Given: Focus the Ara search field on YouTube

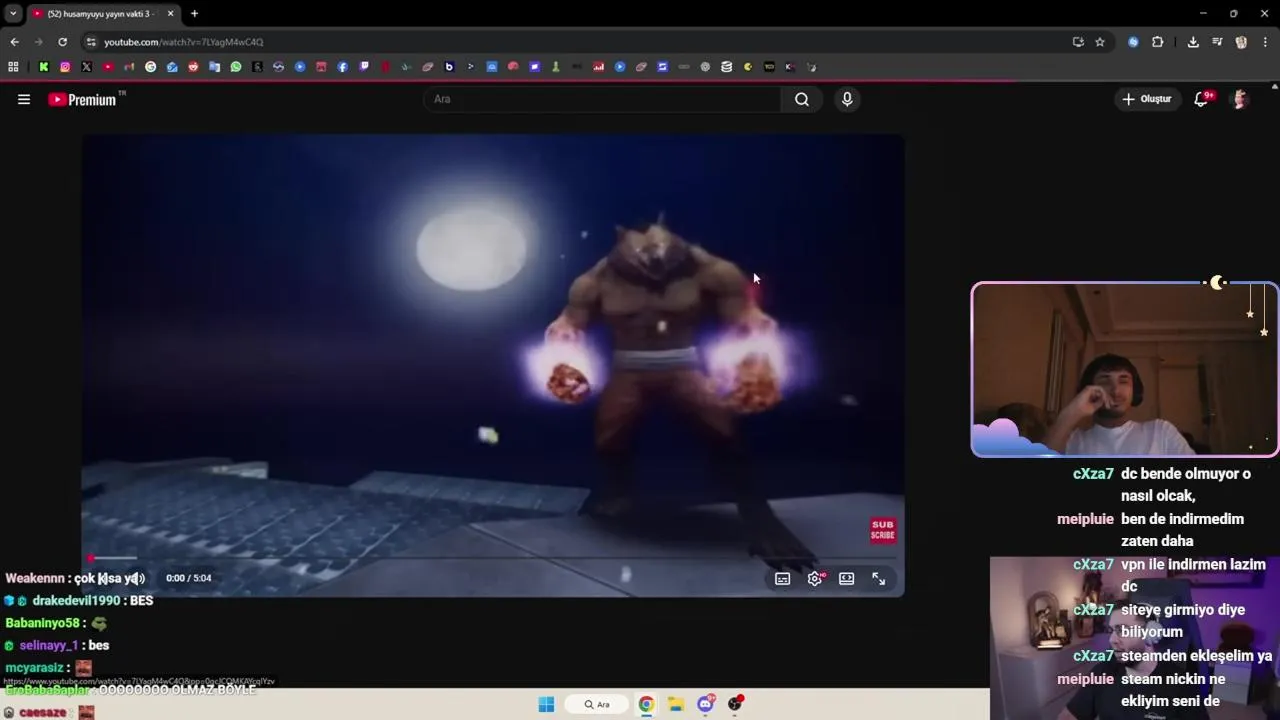Looking at the screenshot, I should click(x=603, y=99).
